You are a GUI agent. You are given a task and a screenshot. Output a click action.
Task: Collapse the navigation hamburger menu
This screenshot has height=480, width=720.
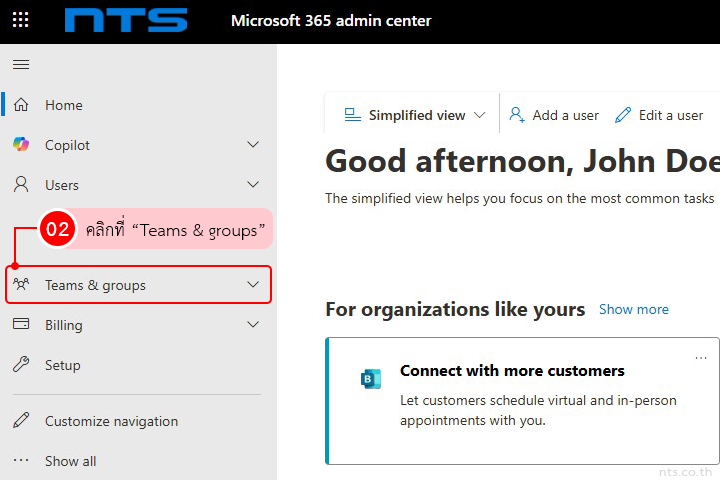click(21, 65)
